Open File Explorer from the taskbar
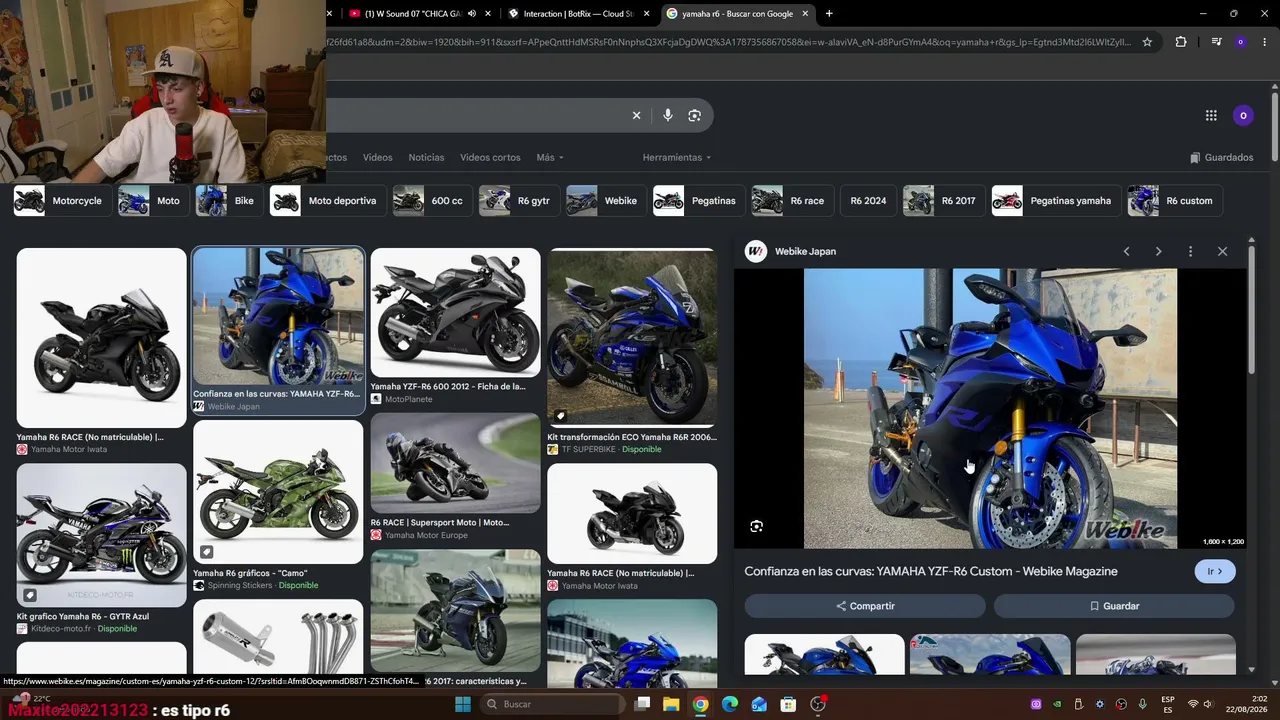The image size is (1280, 720). pos(671,704)
